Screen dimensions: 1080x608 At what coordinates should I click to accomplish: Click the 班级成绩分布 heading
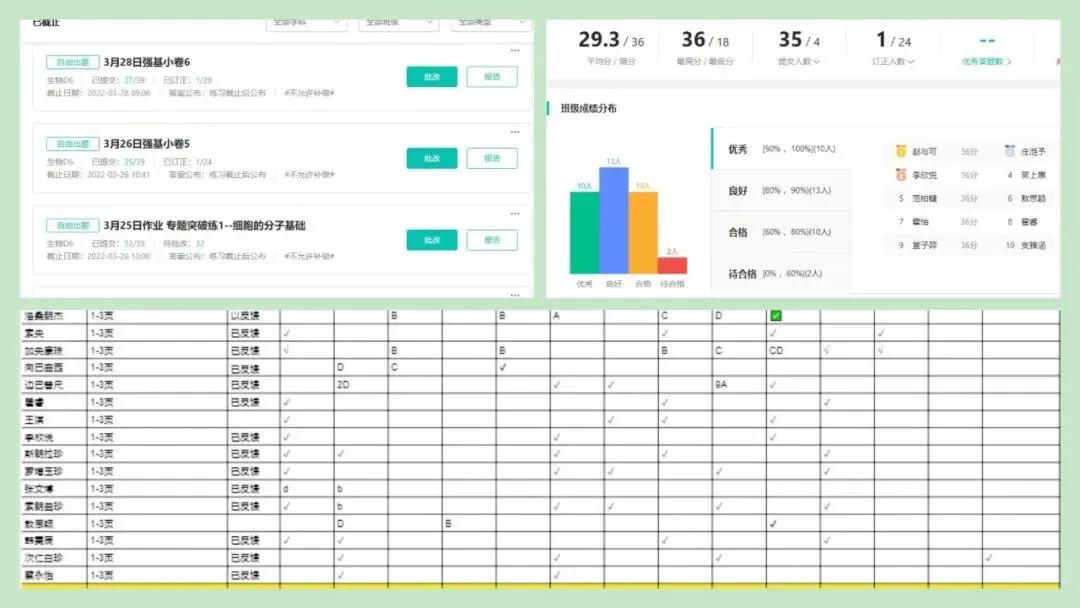tap(588, 108)
